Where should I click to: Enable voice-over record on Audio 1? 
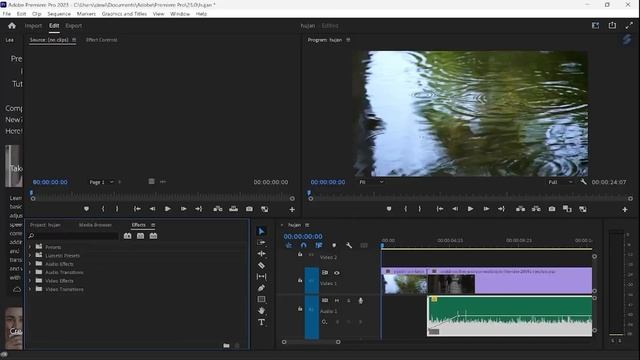(x=360, y=300)
